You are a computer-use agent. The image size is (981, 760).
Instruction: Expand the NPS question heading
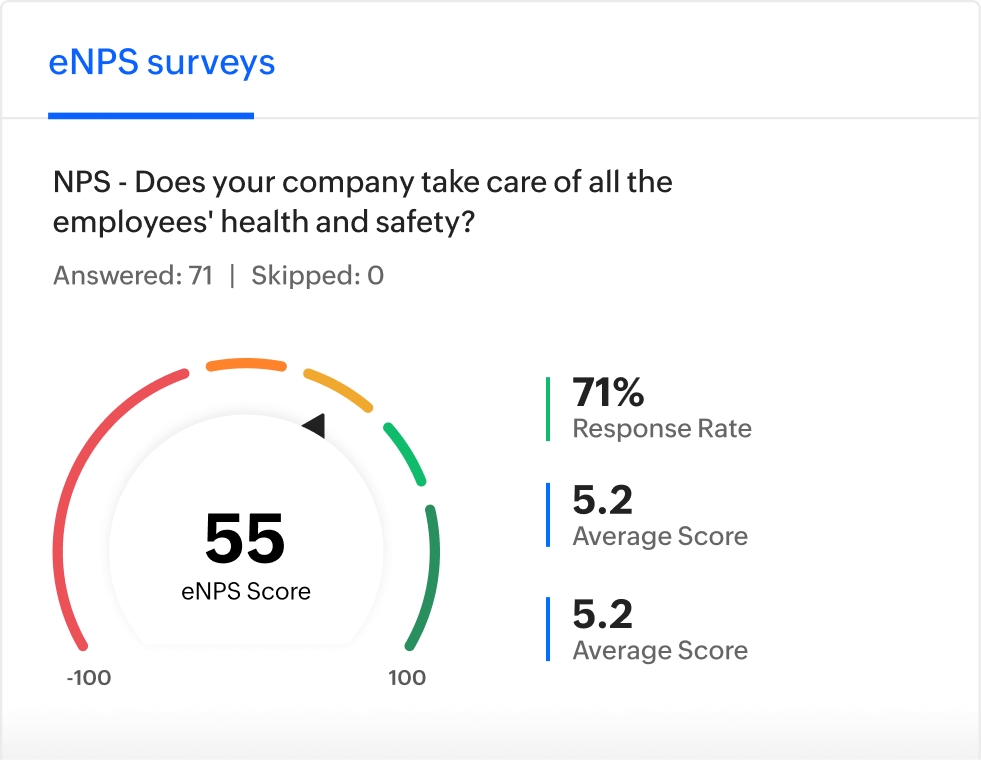coord(362,201)
